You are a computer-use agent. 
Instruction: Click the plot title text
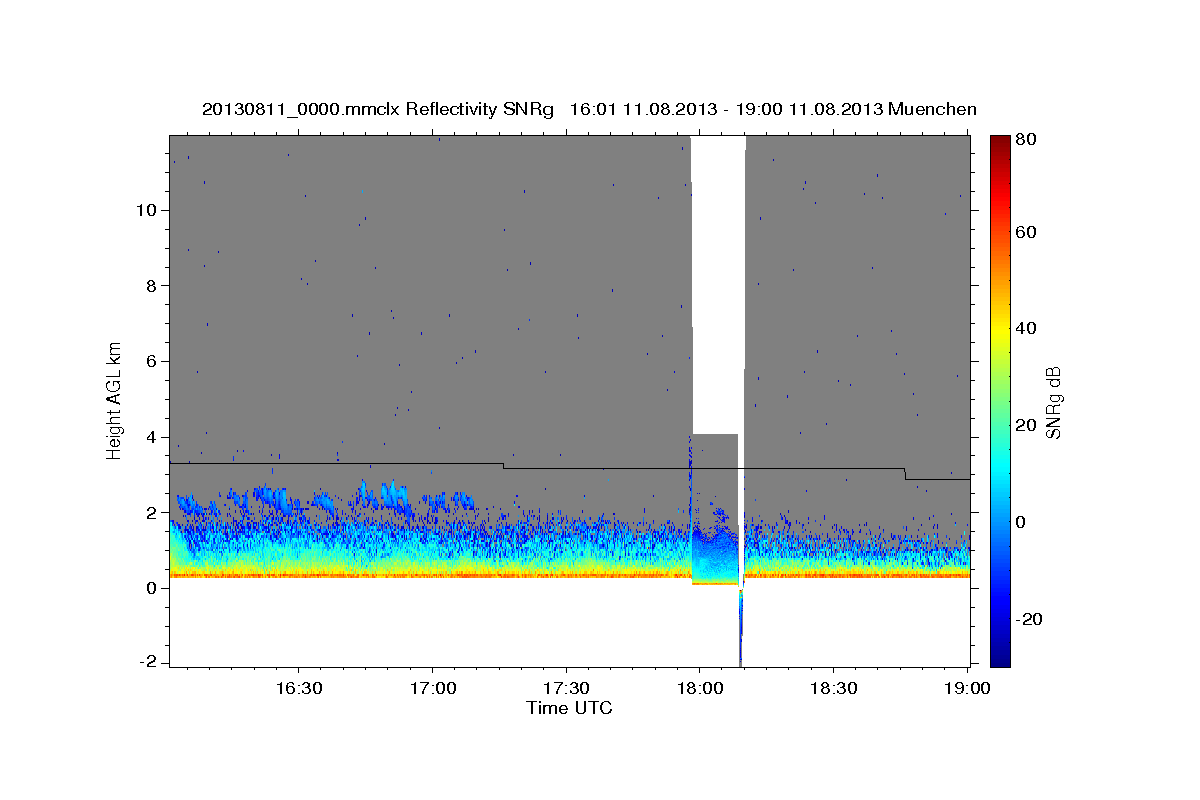[x=589, y=109]
